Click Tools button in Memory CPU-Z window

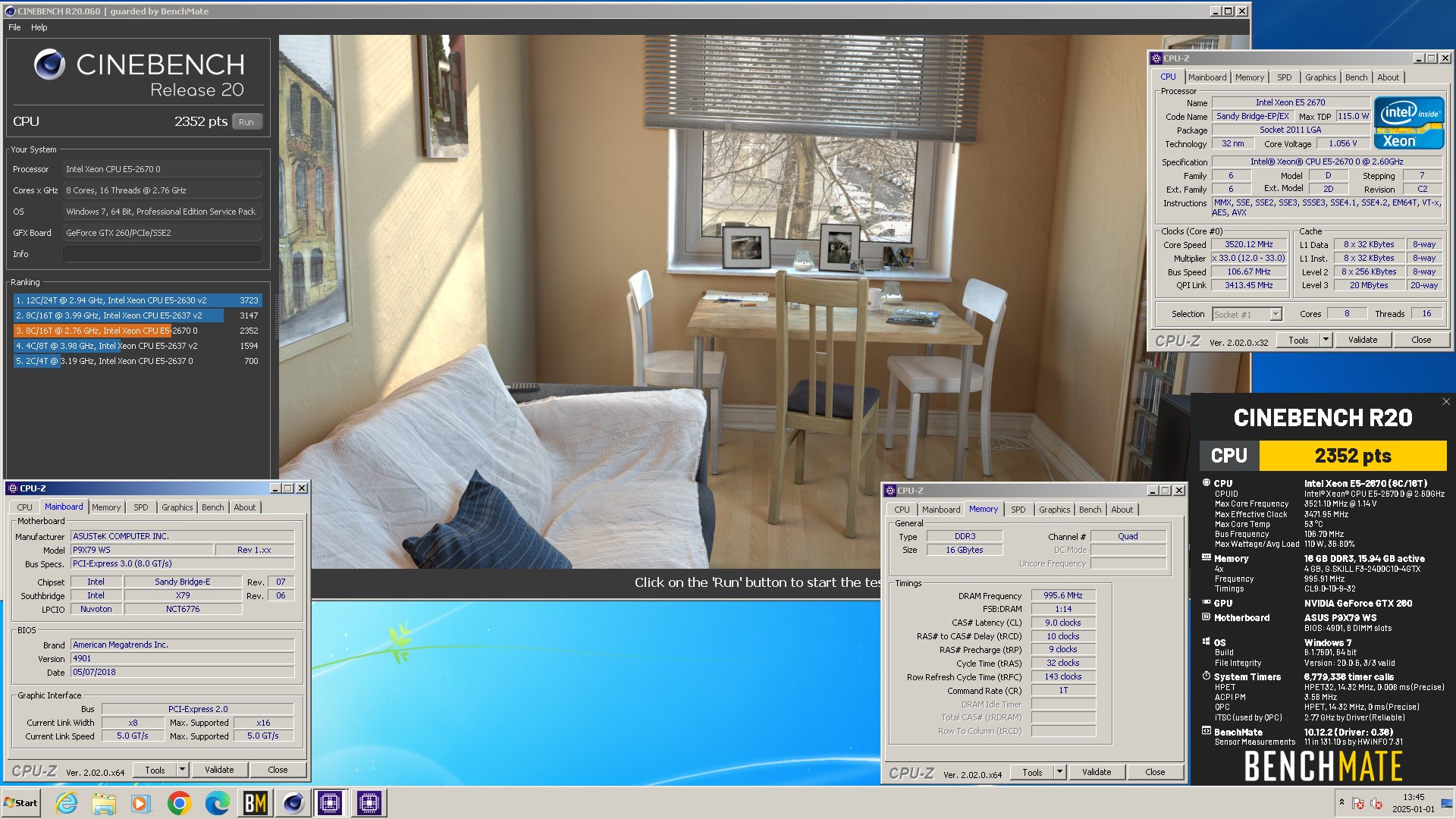(1032, 772)
